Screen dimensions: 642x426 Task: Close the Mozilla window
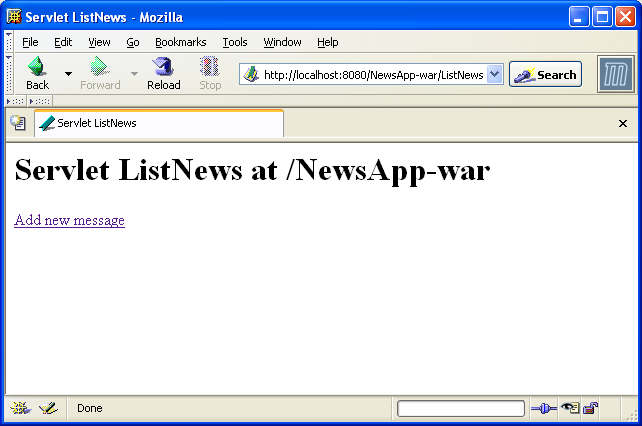625,17
